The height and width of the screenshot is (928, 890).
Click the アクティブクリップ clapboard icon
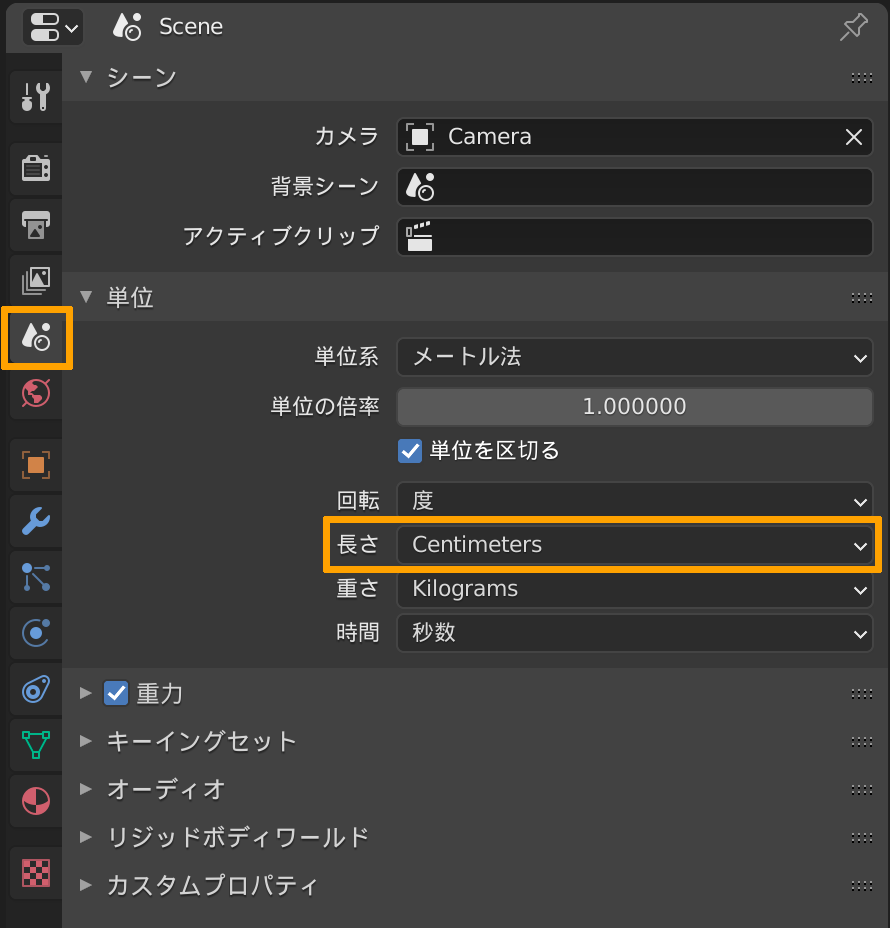point(420,237)
